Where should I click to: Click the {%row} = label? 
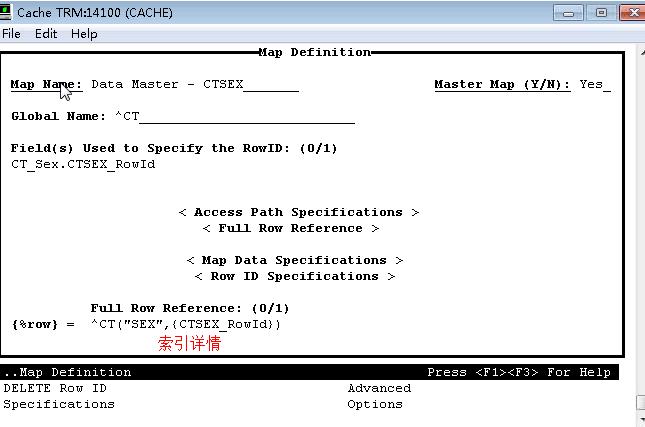coord(43,325)
